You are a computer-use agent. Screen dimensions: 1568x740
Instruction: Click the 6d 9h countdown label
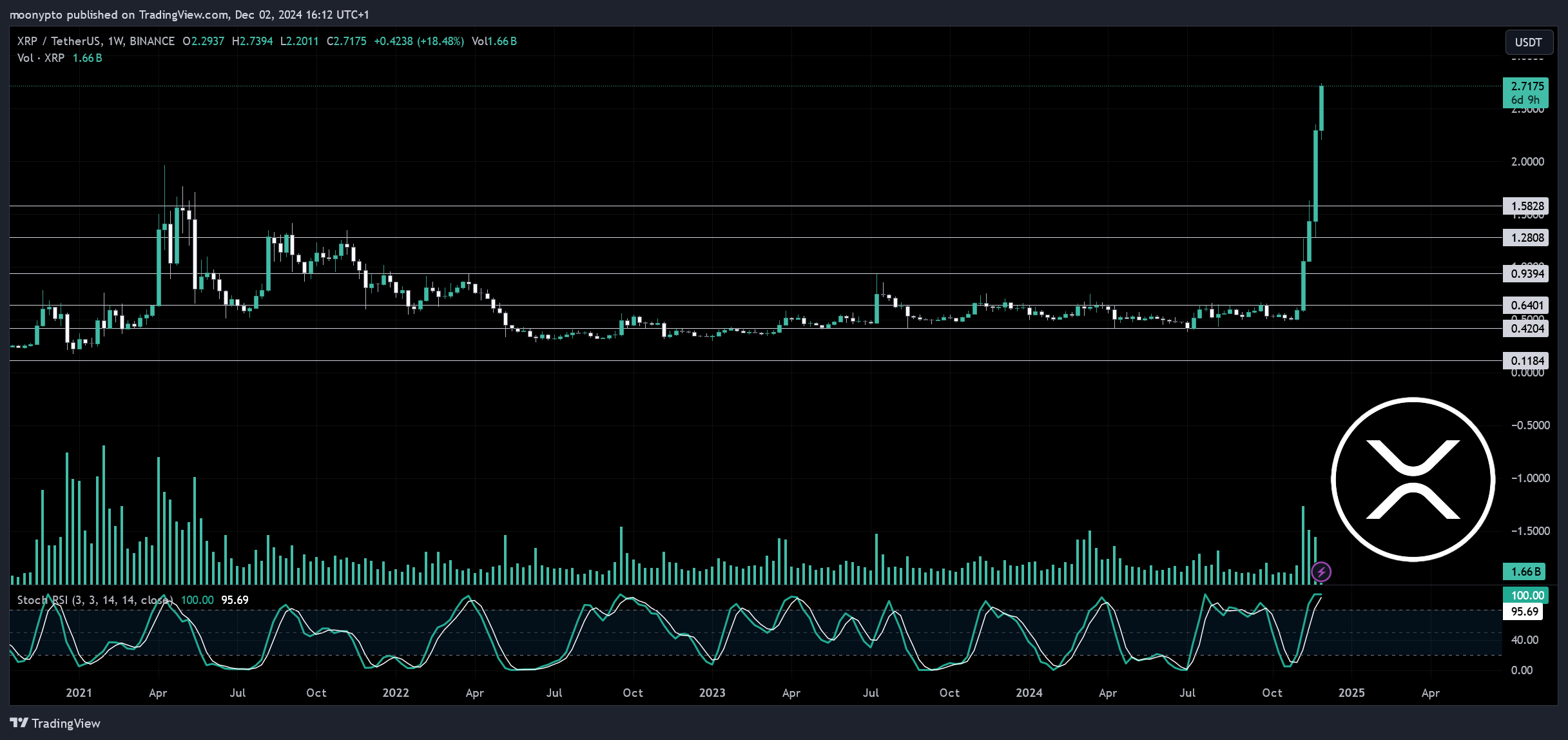coord(1525,101)
